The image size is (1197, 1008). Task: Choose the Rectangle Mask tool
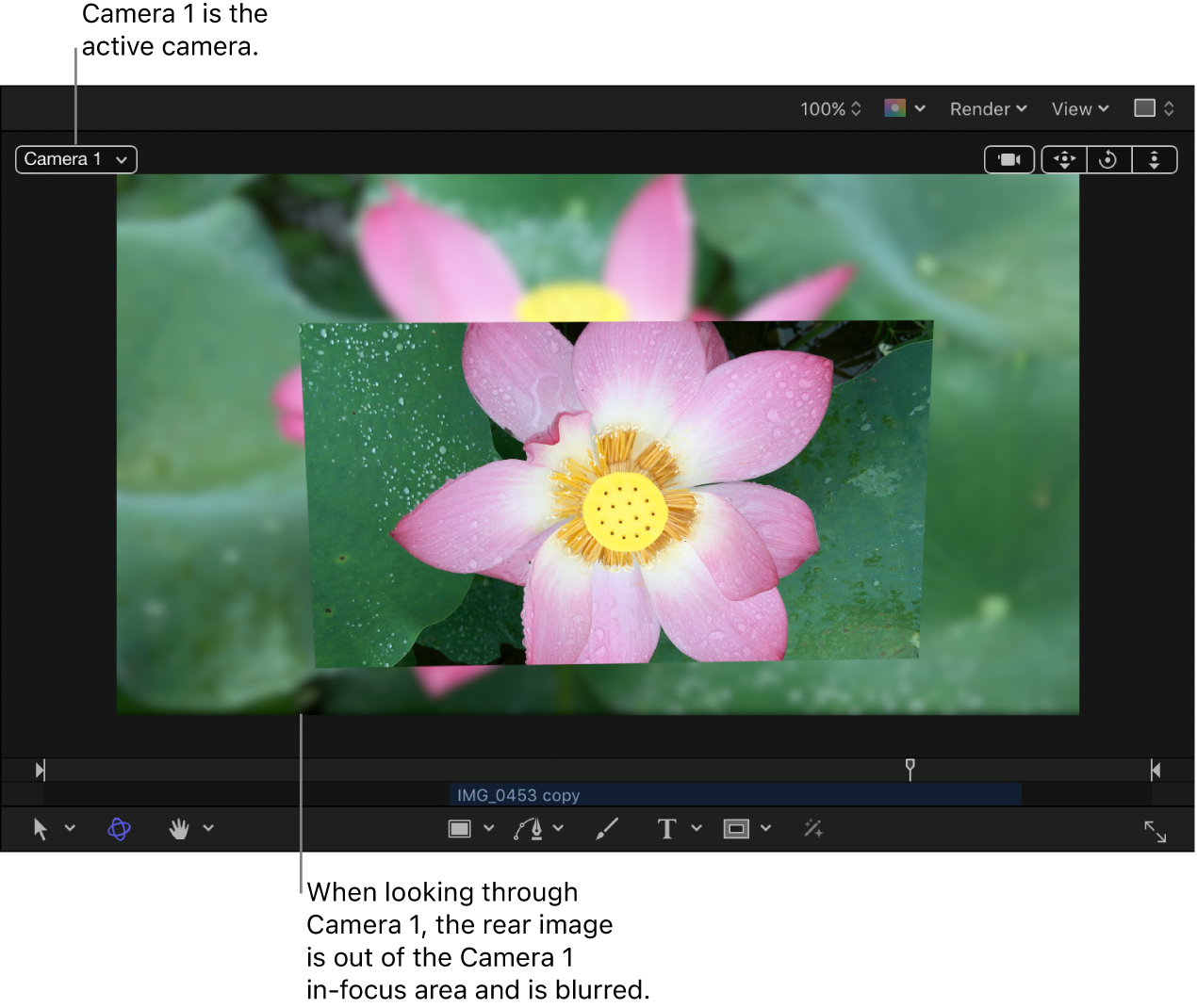pyautogui.click(x=737, y=829)
